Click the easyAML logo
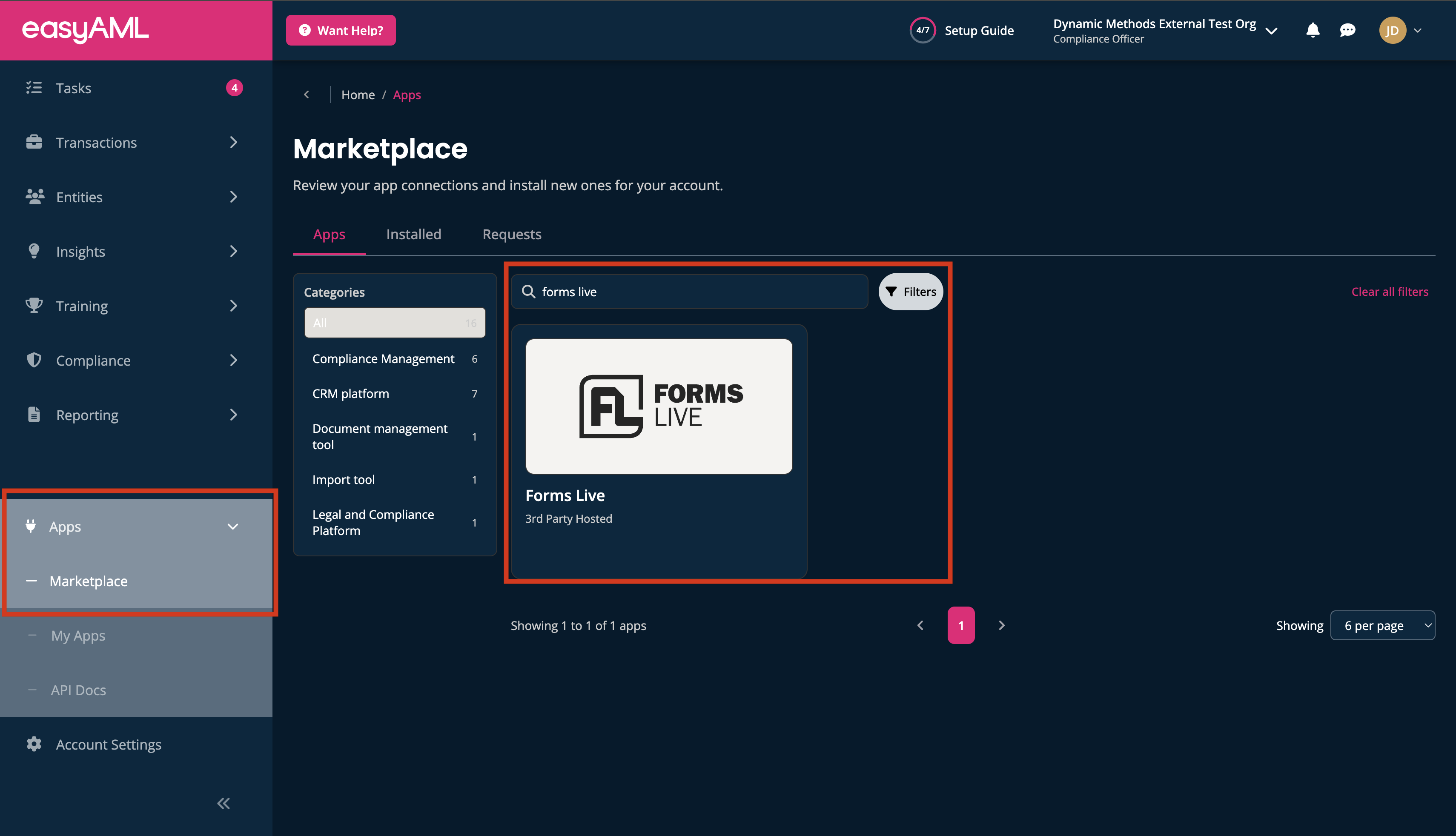 coord(85,29)
